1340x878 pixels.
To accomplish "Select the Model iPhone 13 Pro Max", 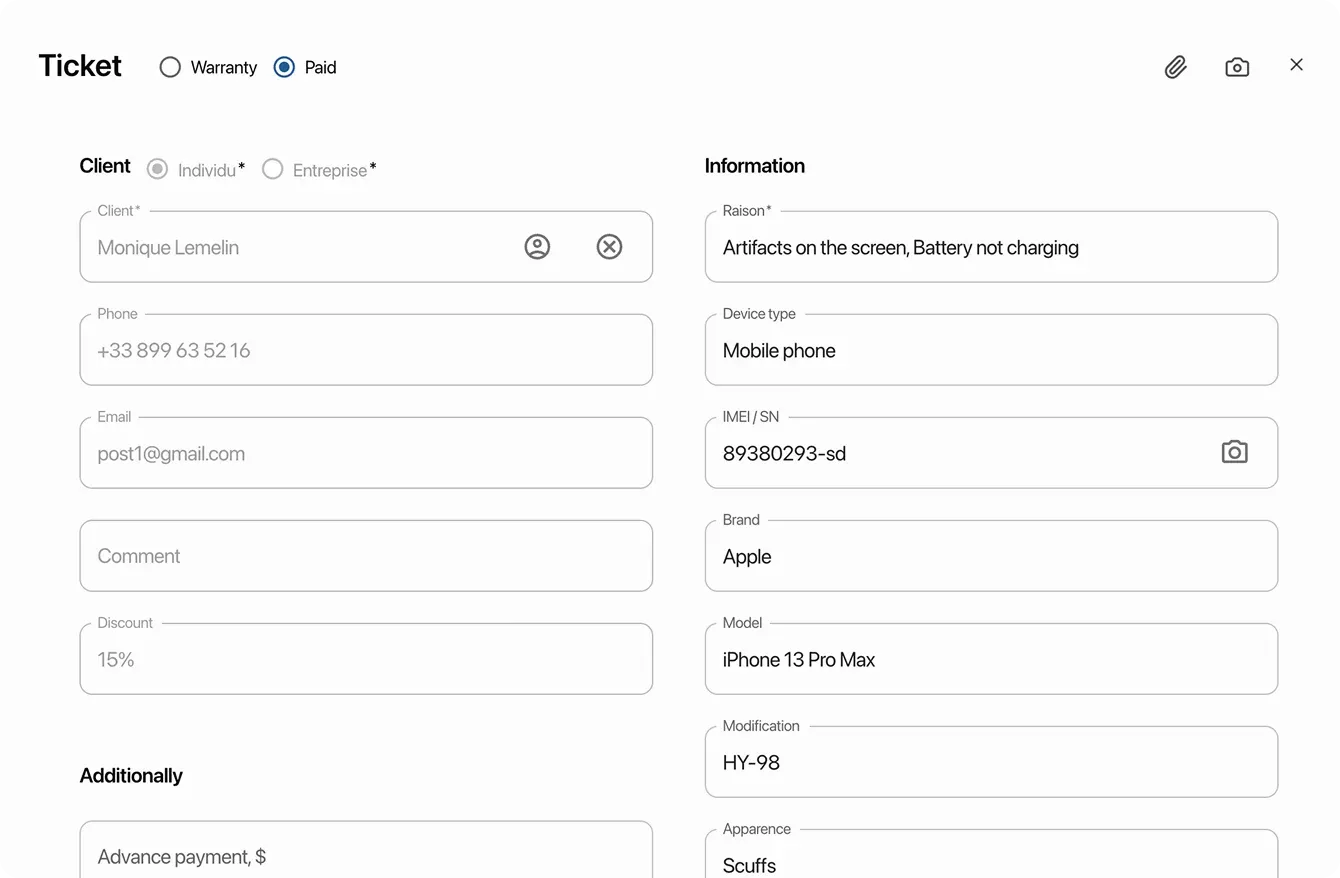I will pyautogui.click(x=991, y=659).
